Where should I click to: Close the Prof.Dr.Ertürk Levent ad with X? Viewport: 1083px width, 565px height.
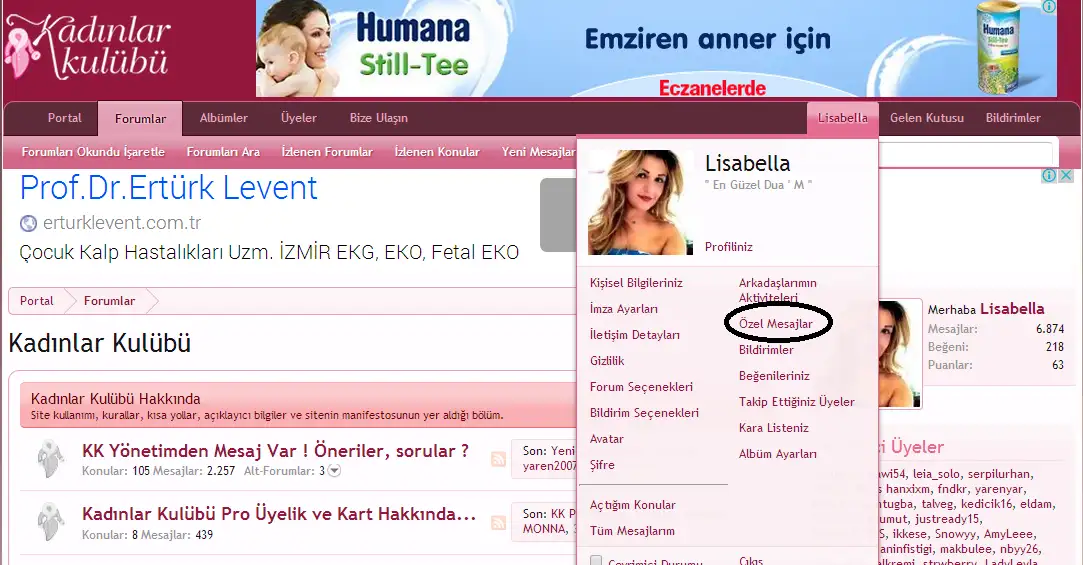tap(1066, 176)
